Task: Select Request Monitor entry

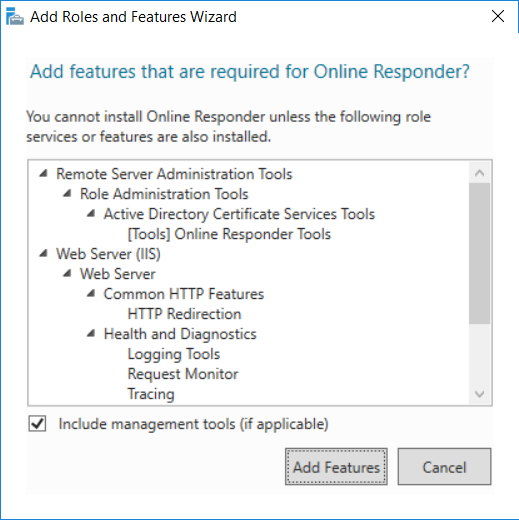Action: point(183,374)
